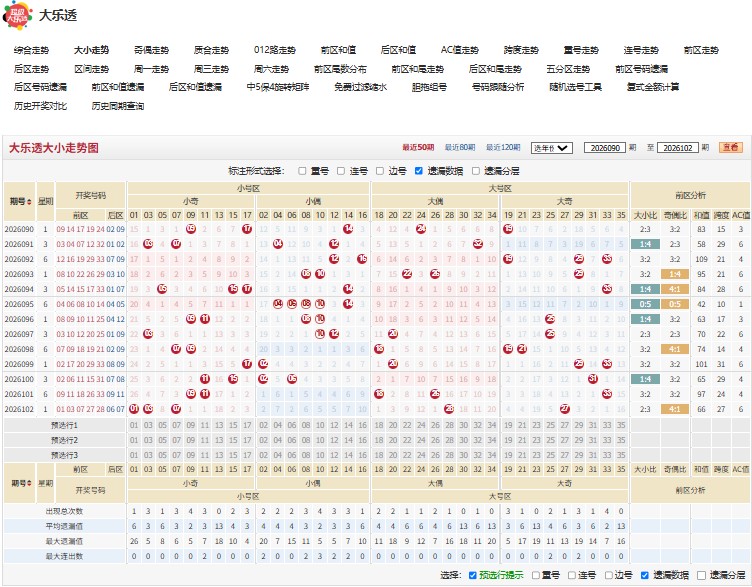This screenshot has width=752, height=587.
Task: Open 中5保4旋转矩阵 link
Action: [278, 87]
